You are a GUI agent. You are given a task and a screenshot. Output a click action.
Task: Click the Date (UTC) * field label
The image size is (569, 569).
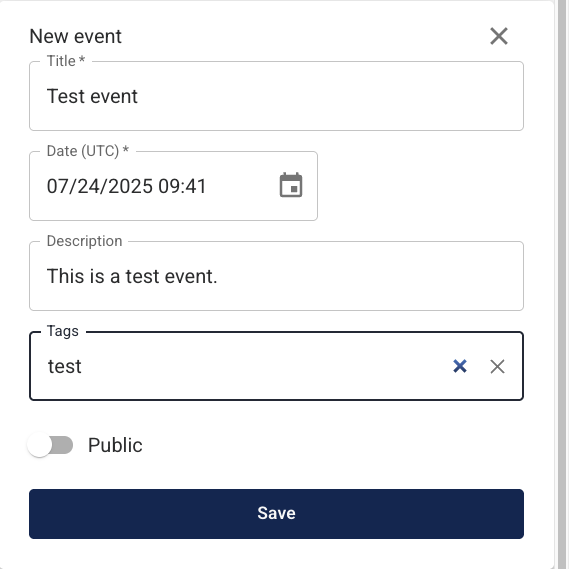[x=88, y=151]
